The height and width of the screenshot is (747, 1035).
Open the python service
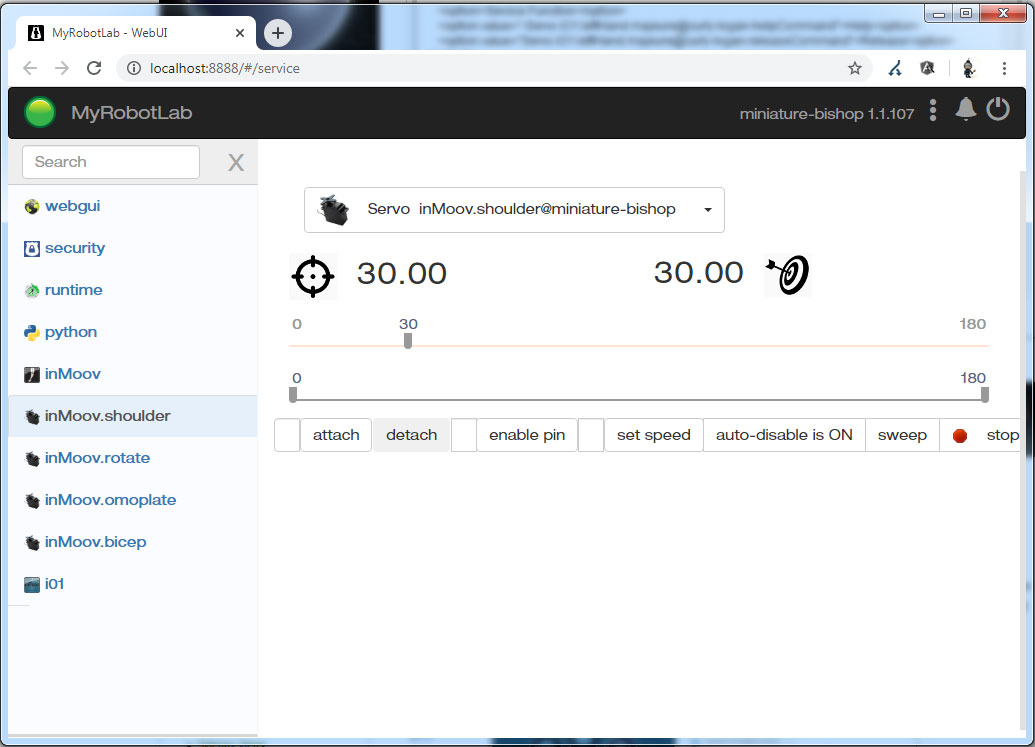point(71,332)
